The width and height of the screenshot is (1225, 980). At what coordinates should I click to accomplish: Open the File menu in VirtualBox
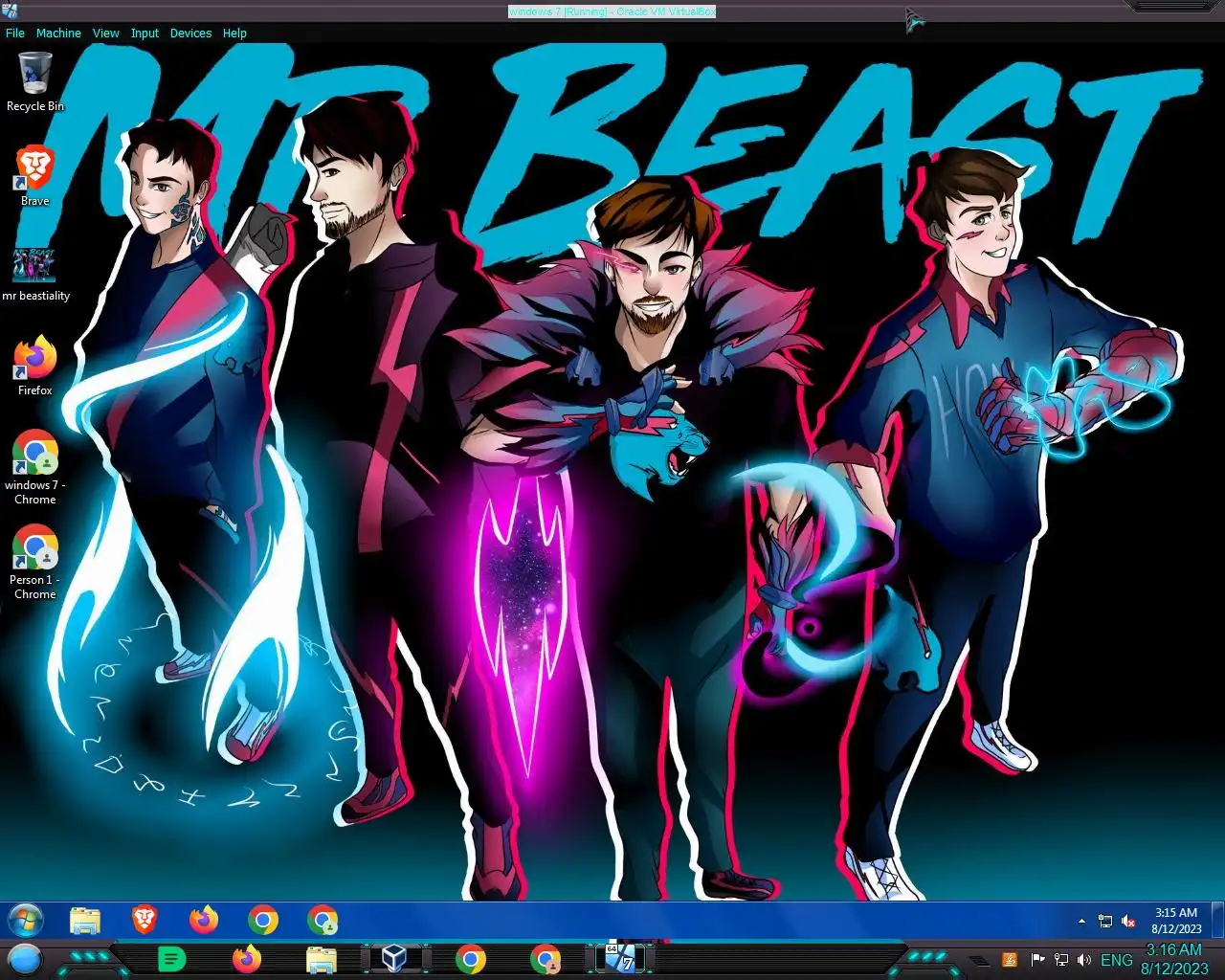tap(15, 33)
